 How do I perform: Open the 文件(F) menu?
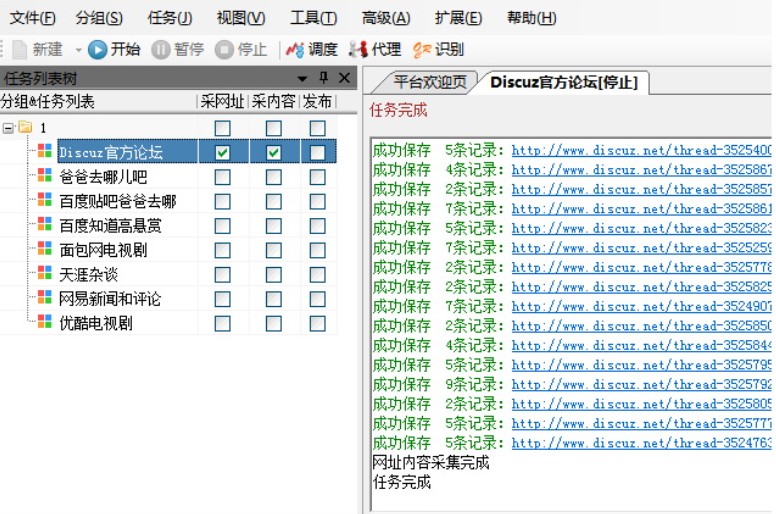32,18
